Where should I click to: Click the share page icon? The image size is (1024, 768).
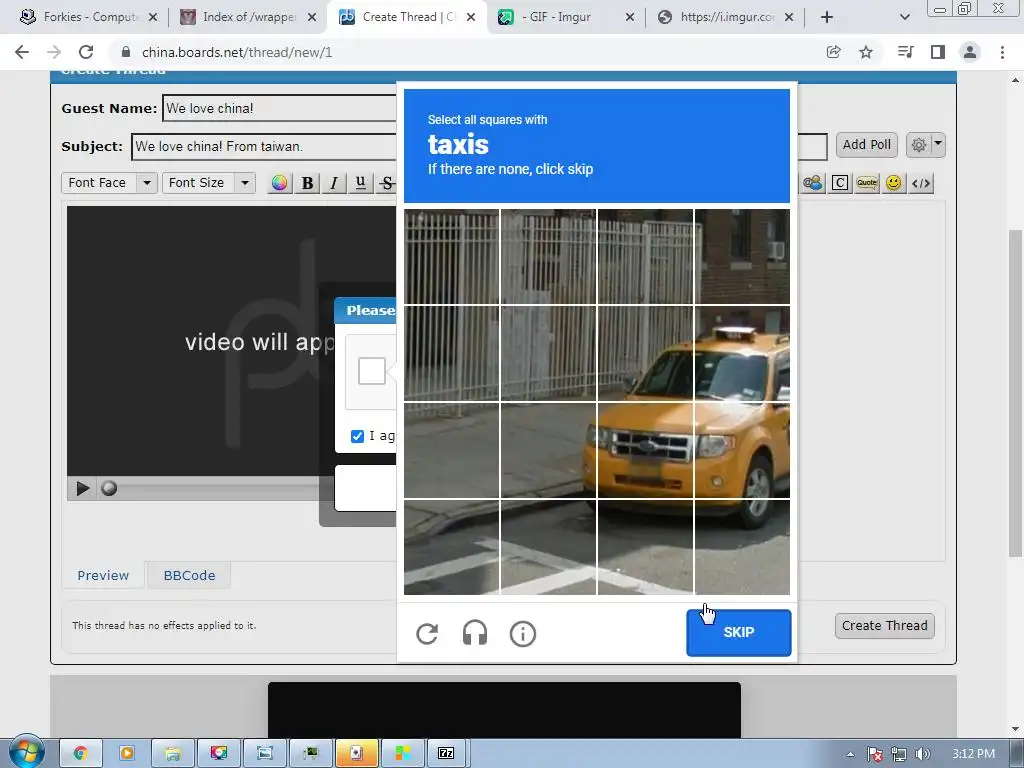833,52
